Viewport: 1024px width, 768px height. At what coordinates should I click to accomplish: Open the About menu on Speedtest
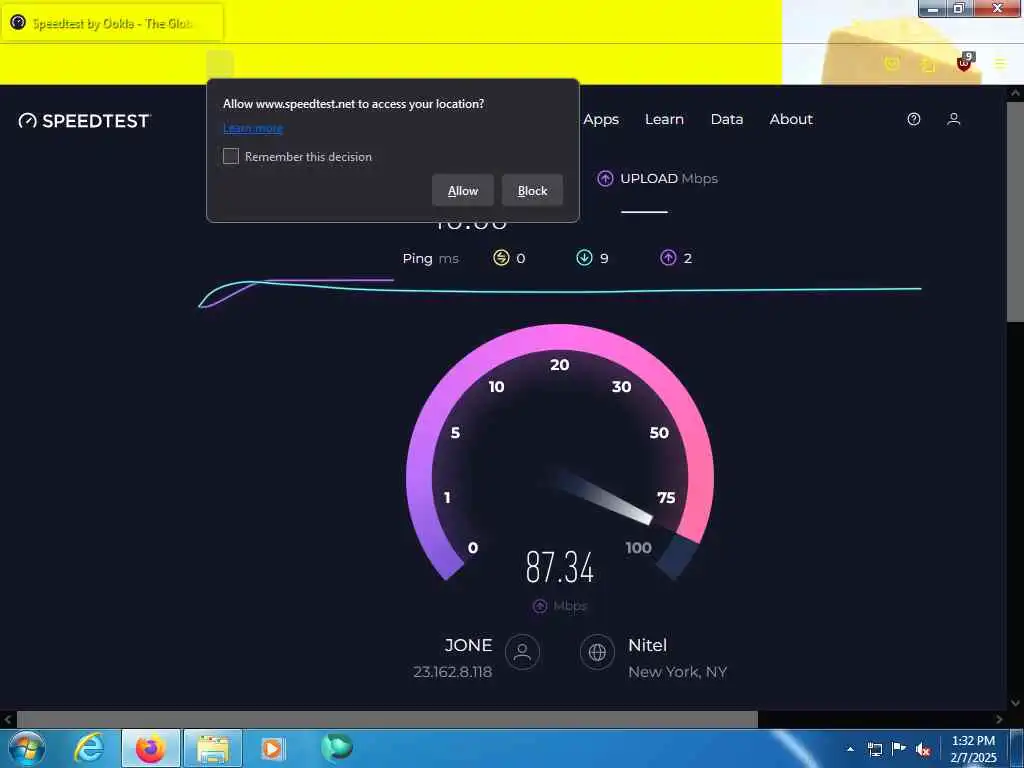pos(791,120)
